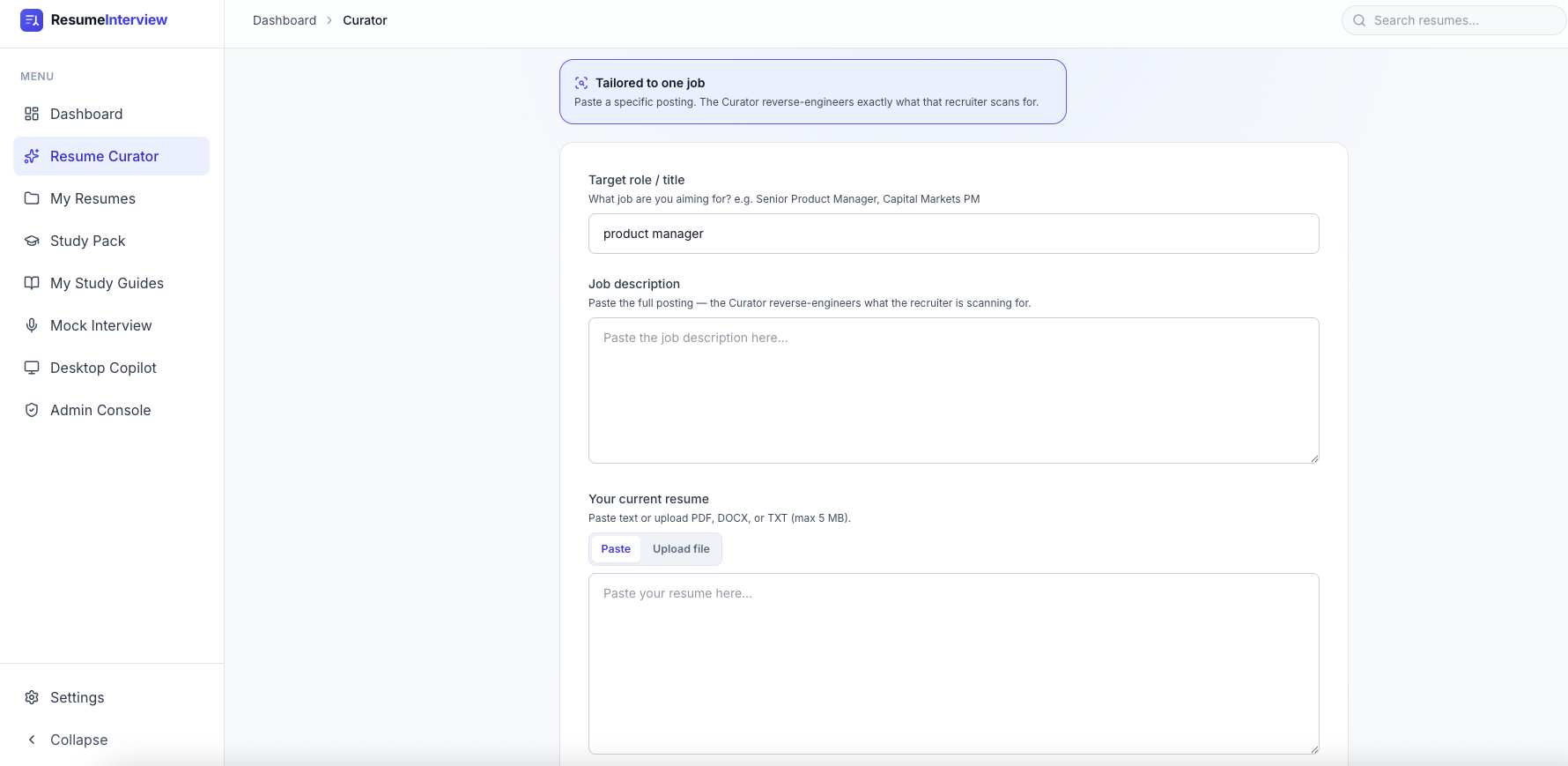Click the Curator breadcrumb
This screenshot has width=1568, height=766.
click(x=365, y=20)
